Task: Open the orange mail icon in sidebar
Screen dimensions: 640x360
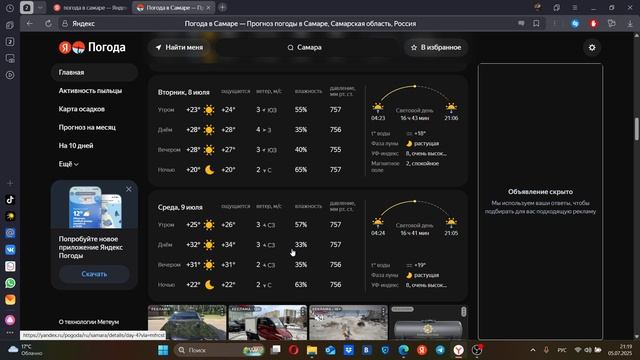Action: [x=10, y=300]
